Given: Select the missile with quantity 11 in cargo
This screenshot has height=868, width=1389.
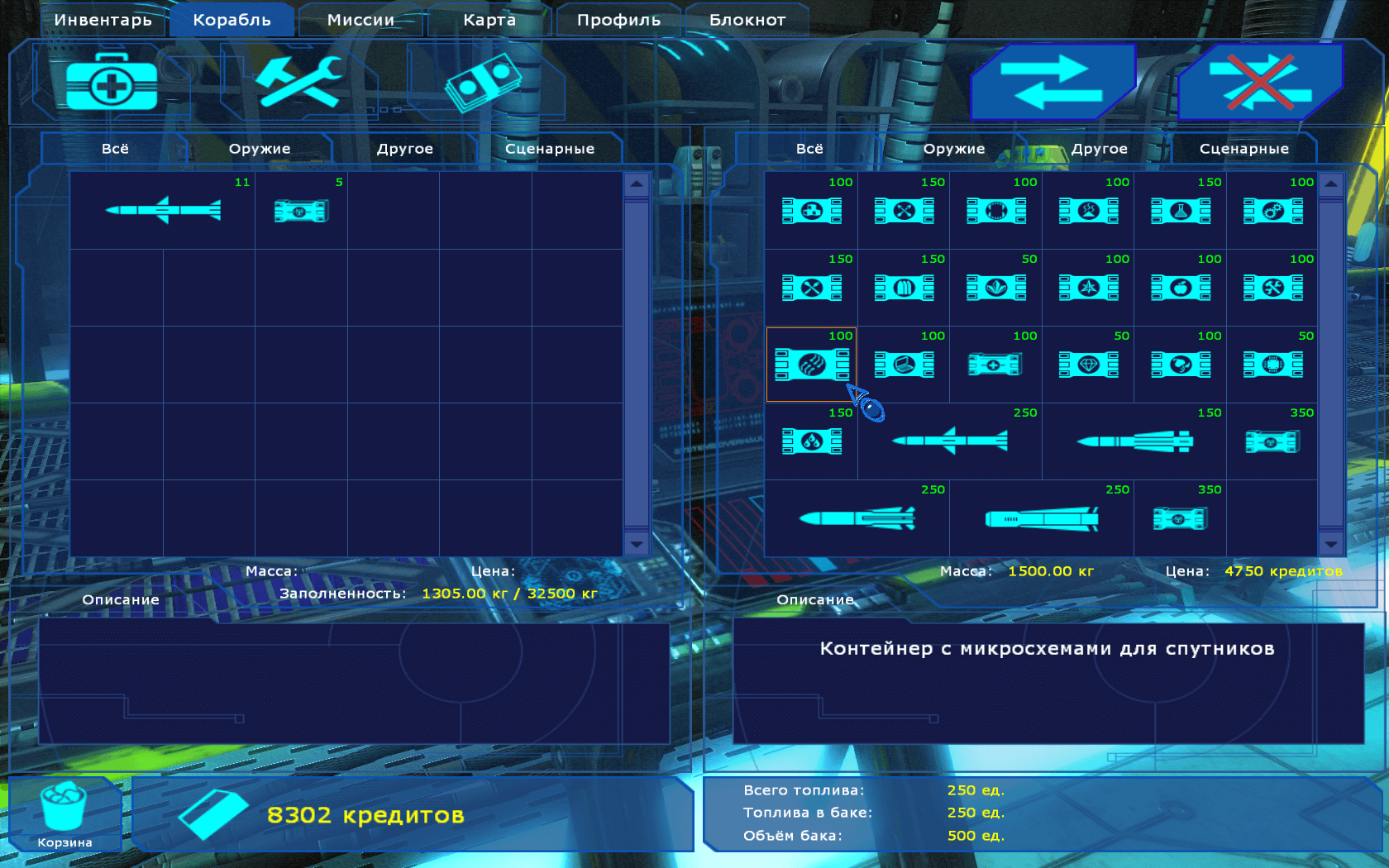Looking at the screenshot, I should click(x=163, y=210).
